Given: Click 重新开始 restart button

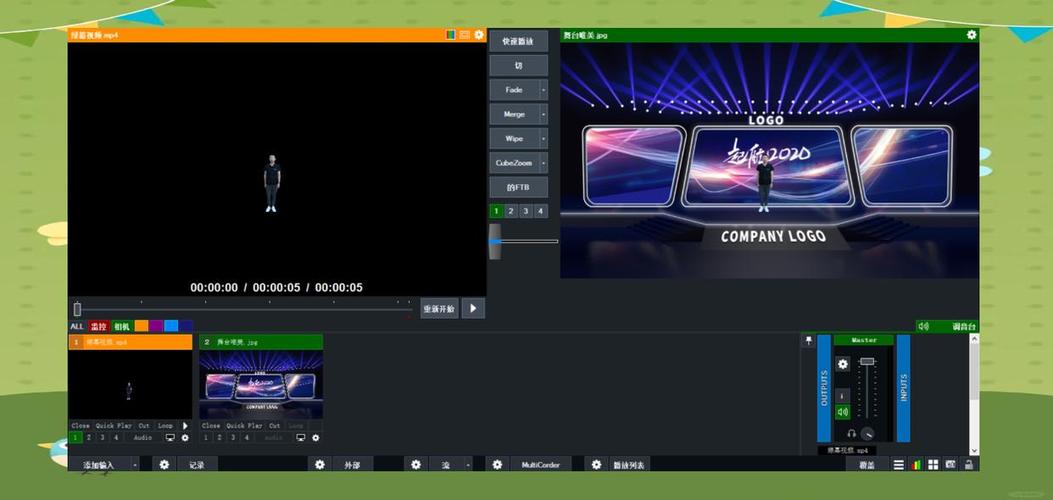Looking at the screenshot, I should 439,309.
